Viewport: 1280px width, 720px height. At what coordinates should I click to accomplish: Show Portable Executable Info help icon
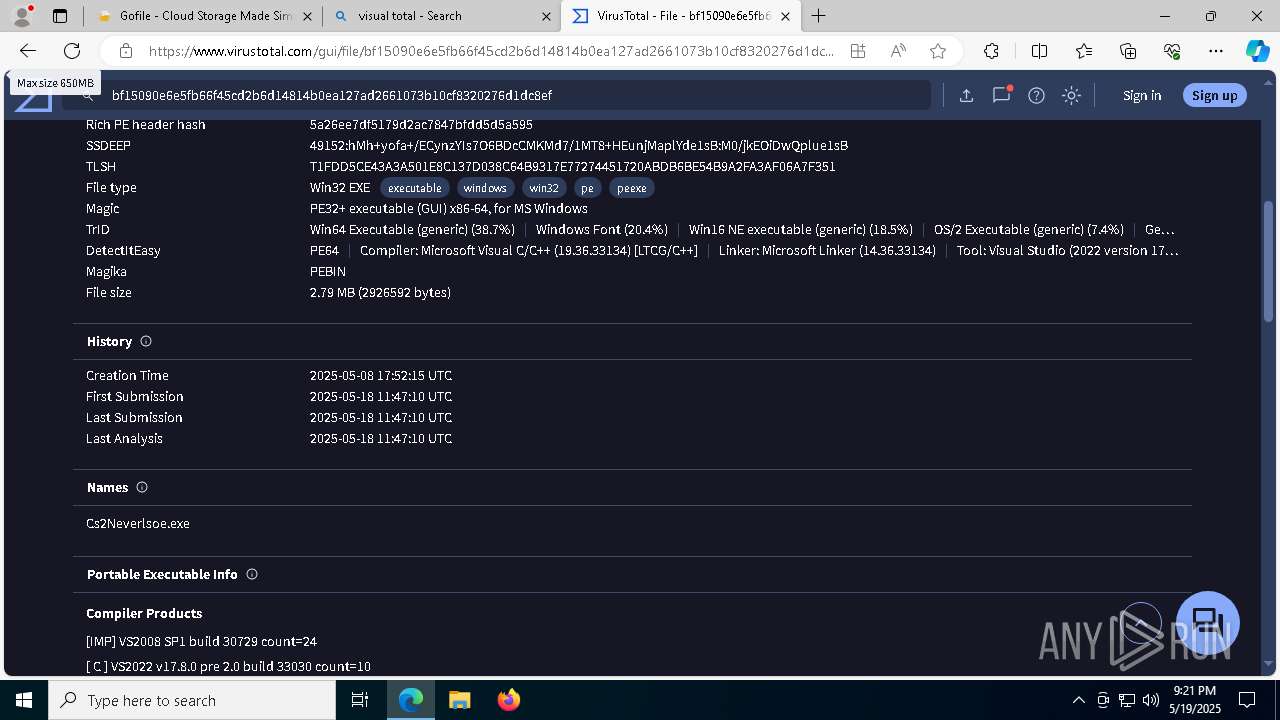[x=252, y=574]
